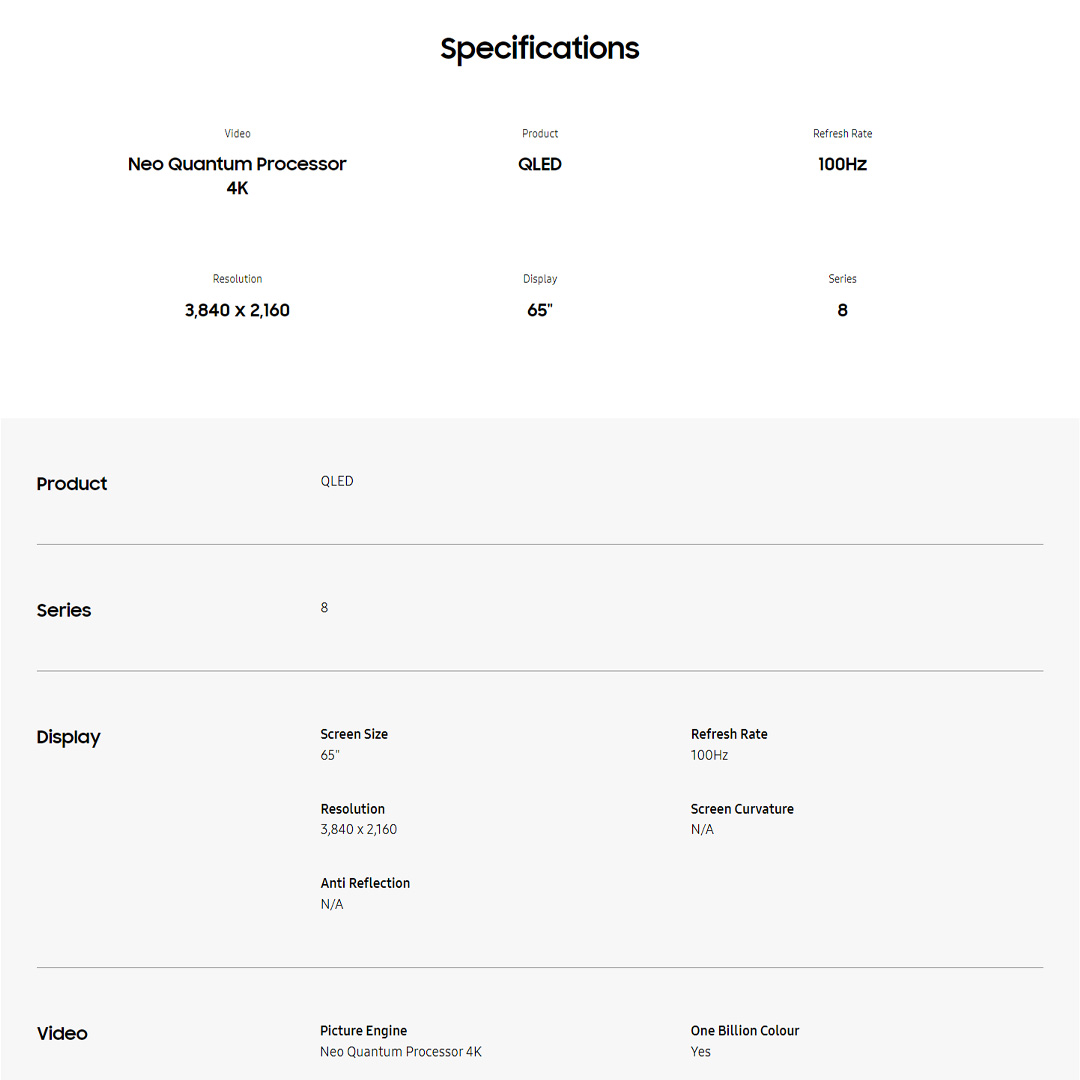The image size is (1080, 1080).
Task: Click the bold 3,840 x 2,160 summary value
Action: click(237, 310)
